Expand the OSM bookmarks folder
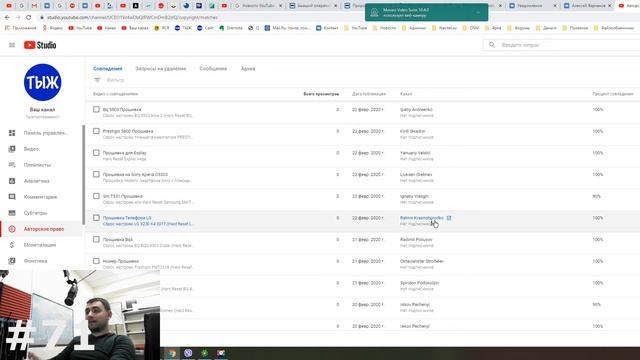 (471, 28)
